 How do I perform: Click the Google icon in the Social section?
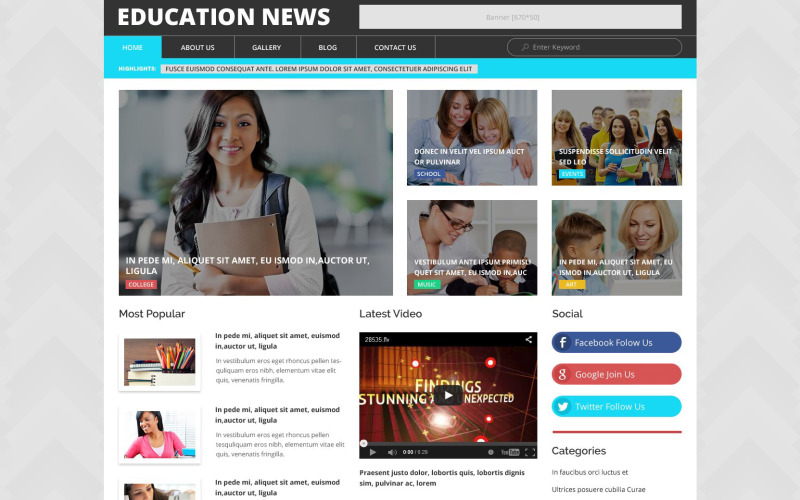(x=563, y=375)
